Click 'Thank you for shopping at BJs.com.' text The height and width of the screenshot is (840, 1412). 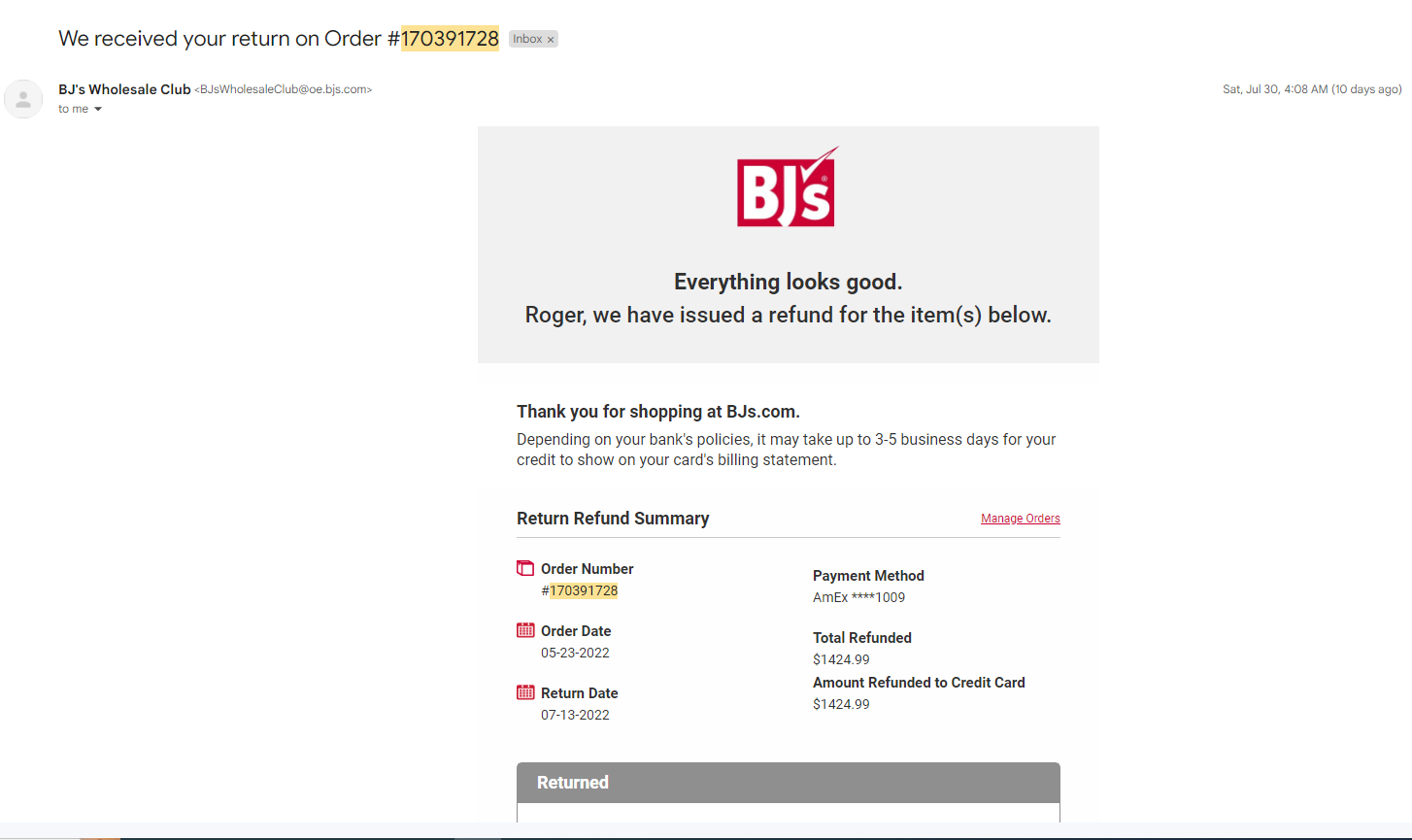click(658, 412)
